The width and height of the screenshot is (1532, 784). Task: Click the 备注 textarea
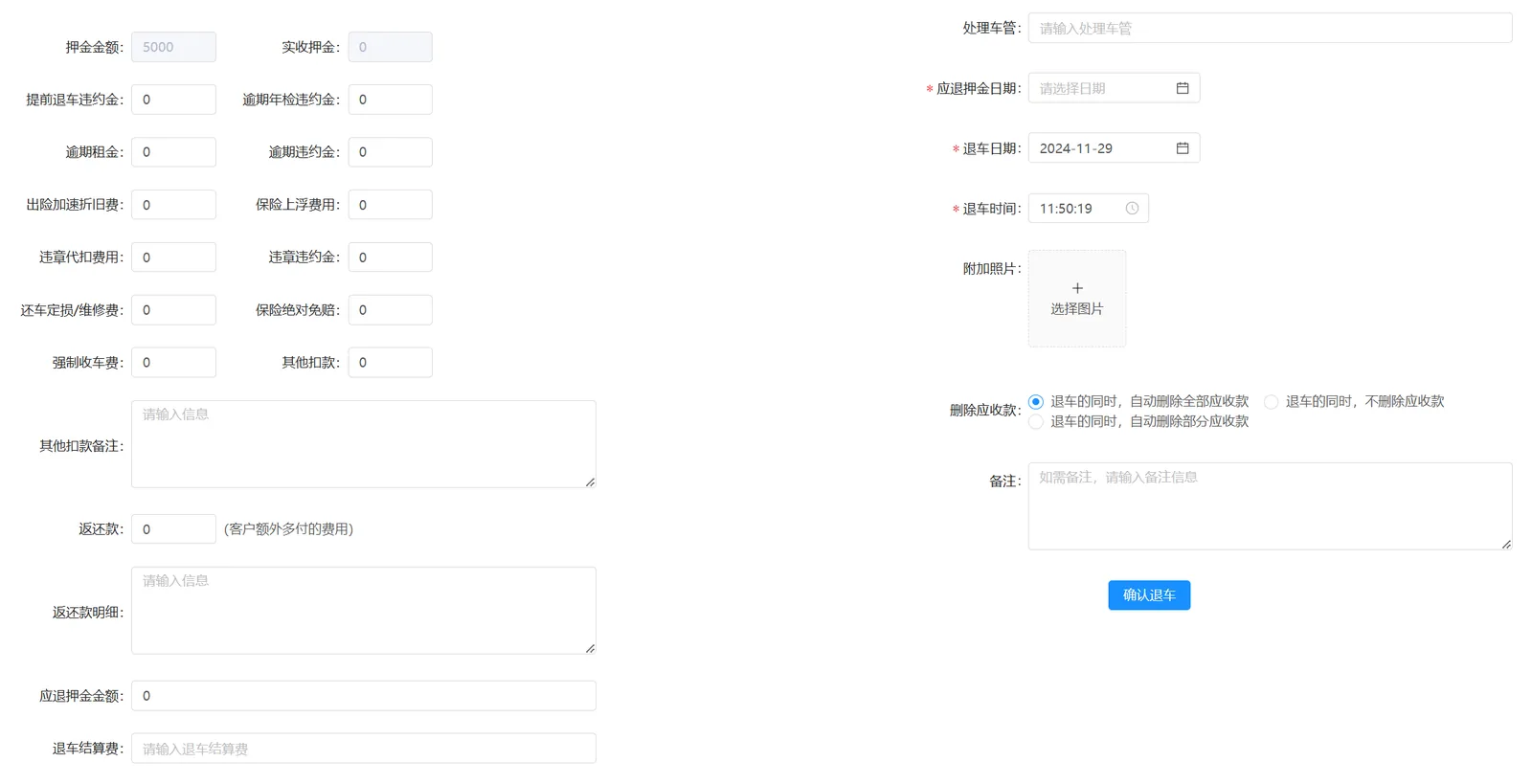(1270, 506)
